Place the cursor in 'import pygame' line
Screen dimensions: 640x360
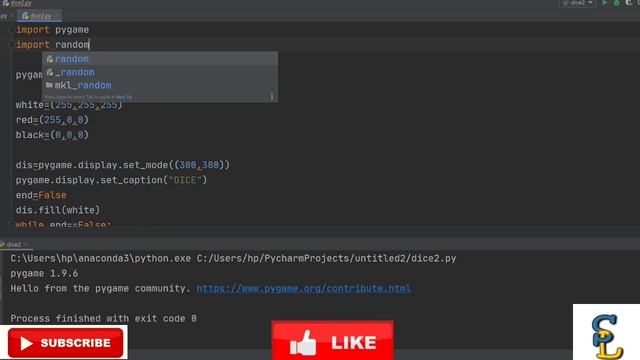52,30
